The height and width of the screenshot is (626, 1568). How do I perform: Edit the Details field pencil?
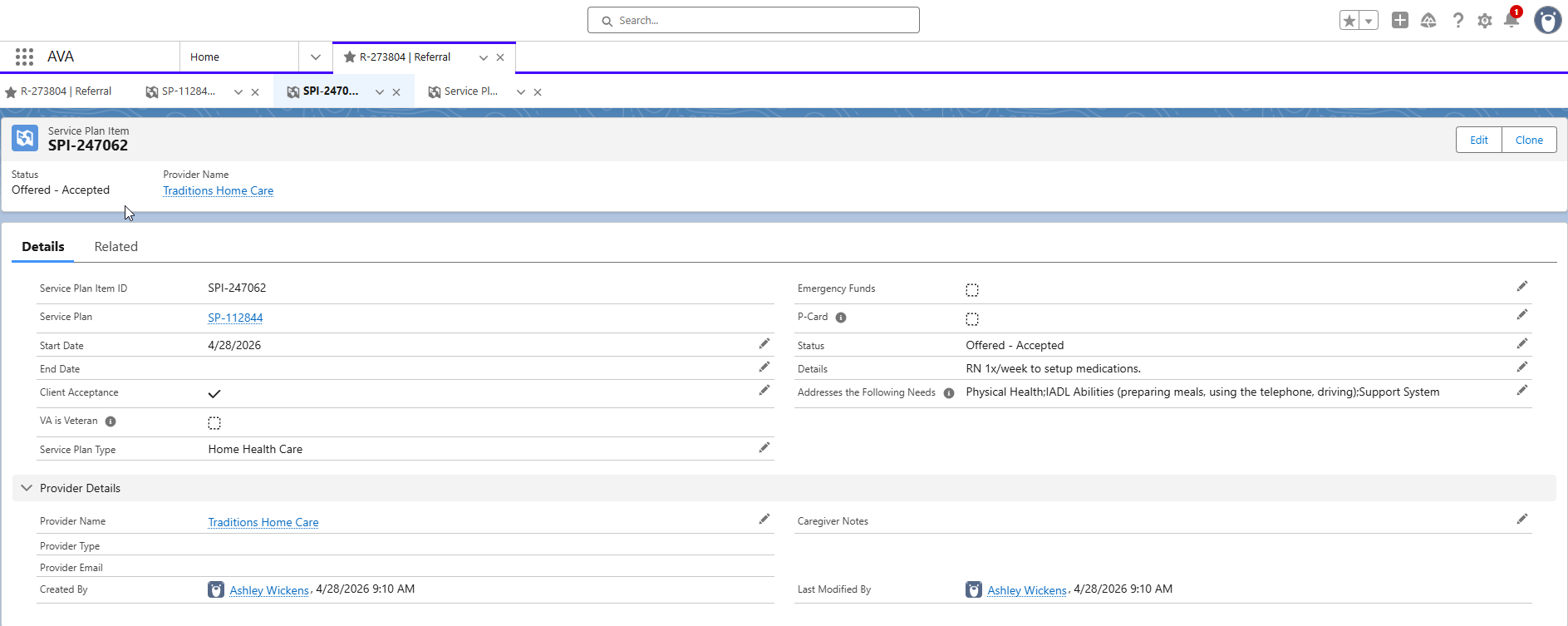click(1522, 367)
